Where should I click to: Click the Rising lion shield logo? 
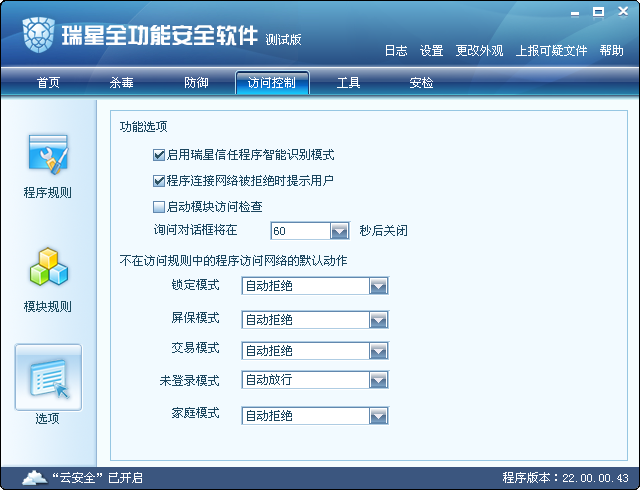38,35
